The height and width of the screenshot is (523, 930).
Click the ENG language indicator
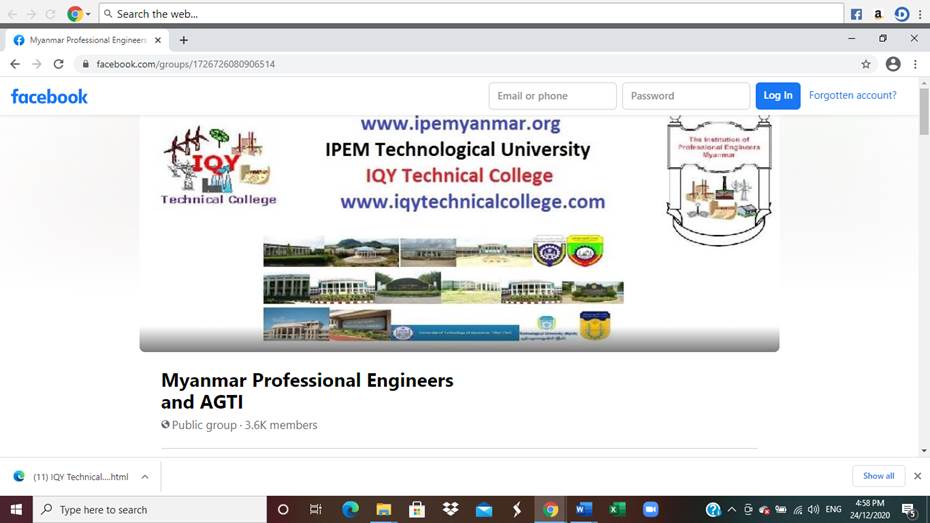point(833,509)
